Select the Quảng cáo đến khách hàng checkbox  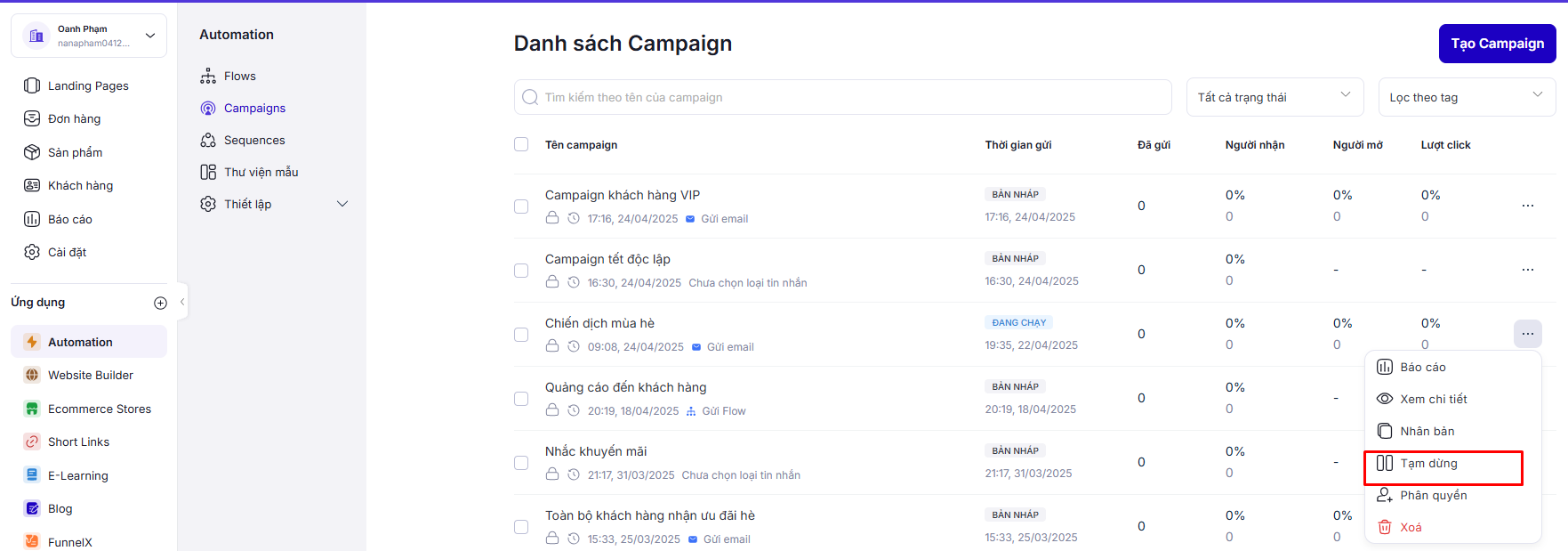521,398
